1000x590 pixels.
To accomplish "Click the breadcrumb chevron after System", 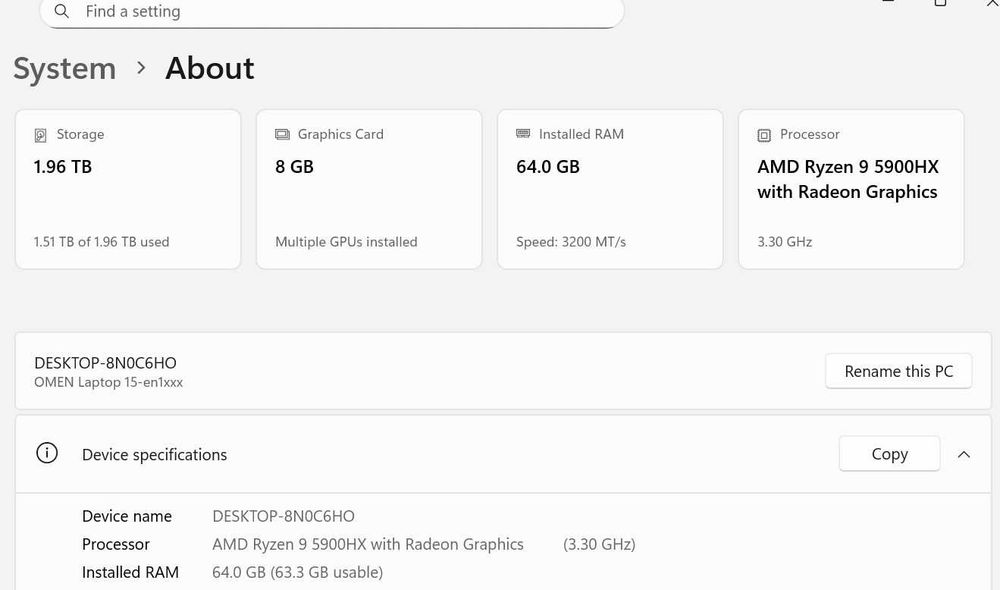I will (x=141, y=68).
